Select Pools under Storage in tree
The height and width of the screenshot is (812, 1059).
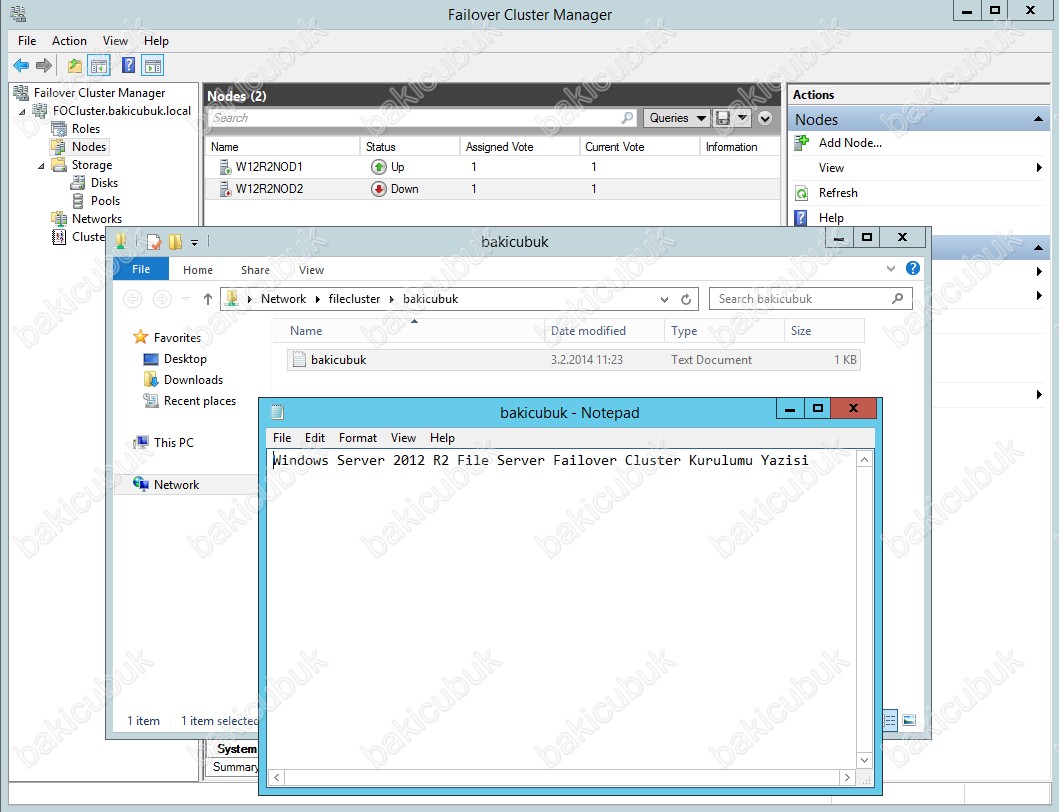point(105,201)
